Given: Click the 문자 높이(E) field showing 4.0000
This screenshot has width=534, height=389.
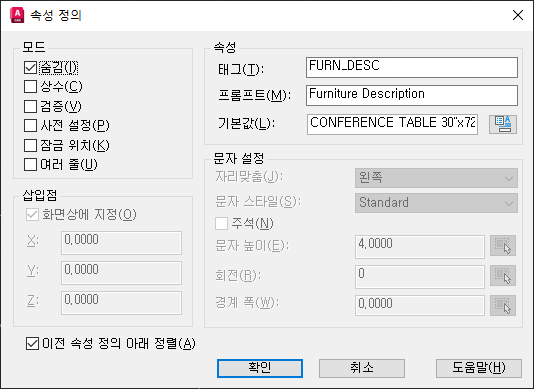Looking at the screenshot, I should click(x=420, y=247).
